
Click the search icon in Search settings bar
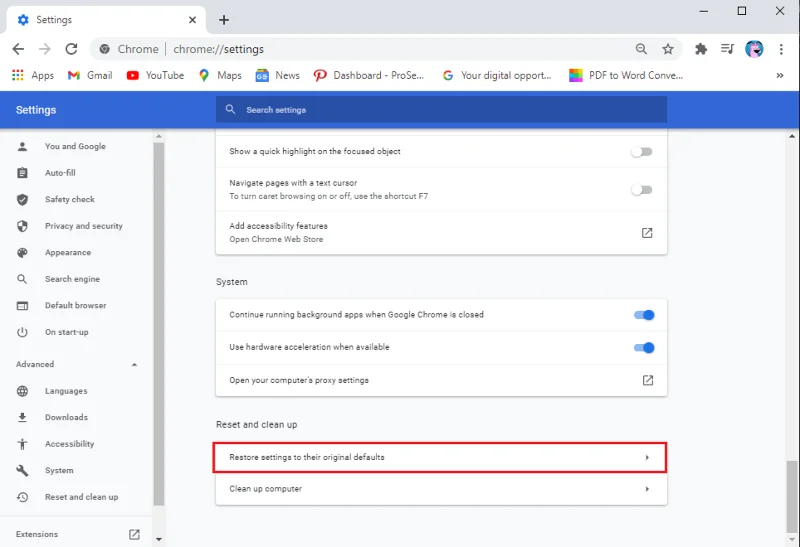[231, 109]
